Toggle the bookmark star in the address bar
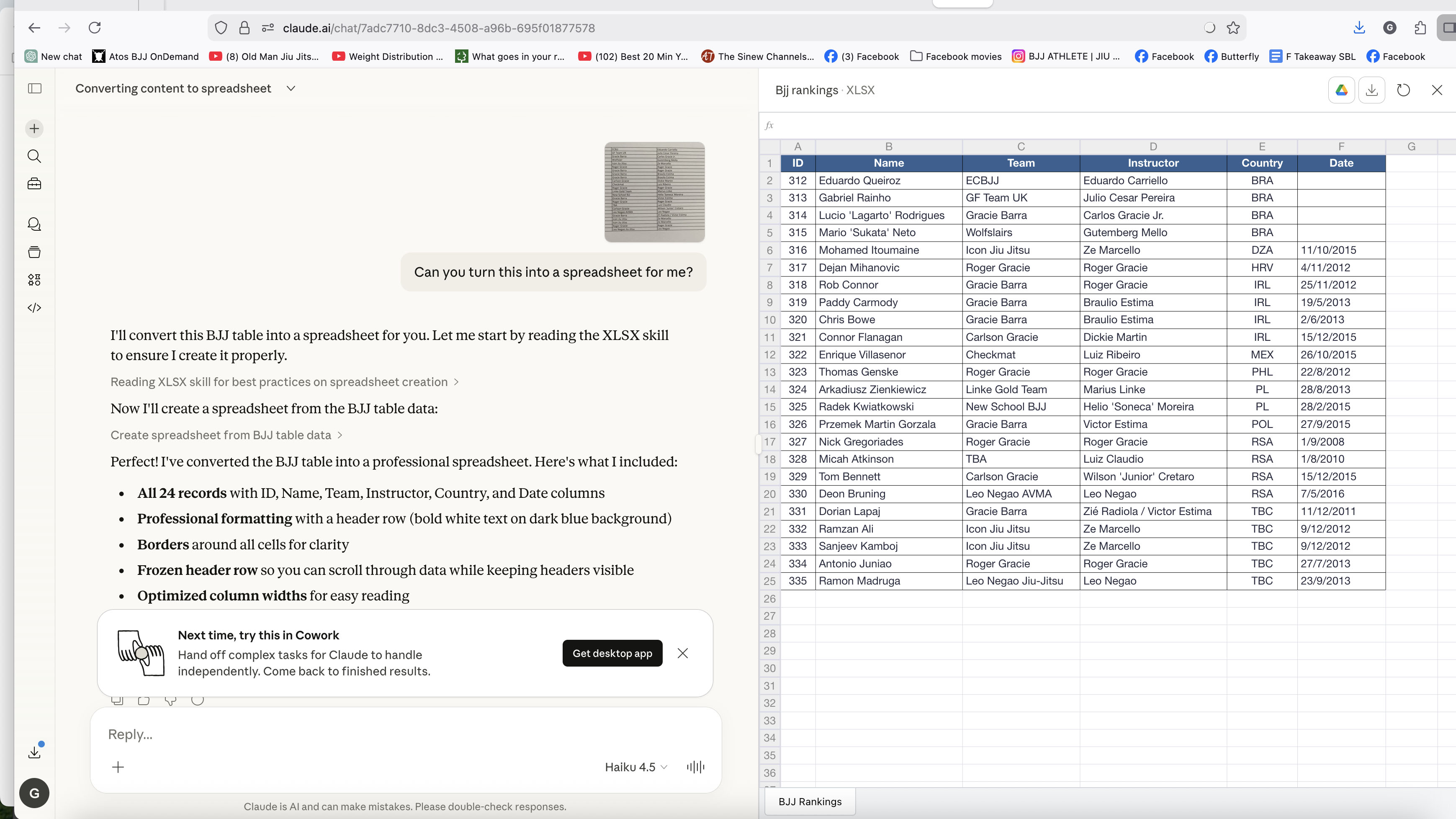This screenshot has width=1456, height=819. (1232, 28)
